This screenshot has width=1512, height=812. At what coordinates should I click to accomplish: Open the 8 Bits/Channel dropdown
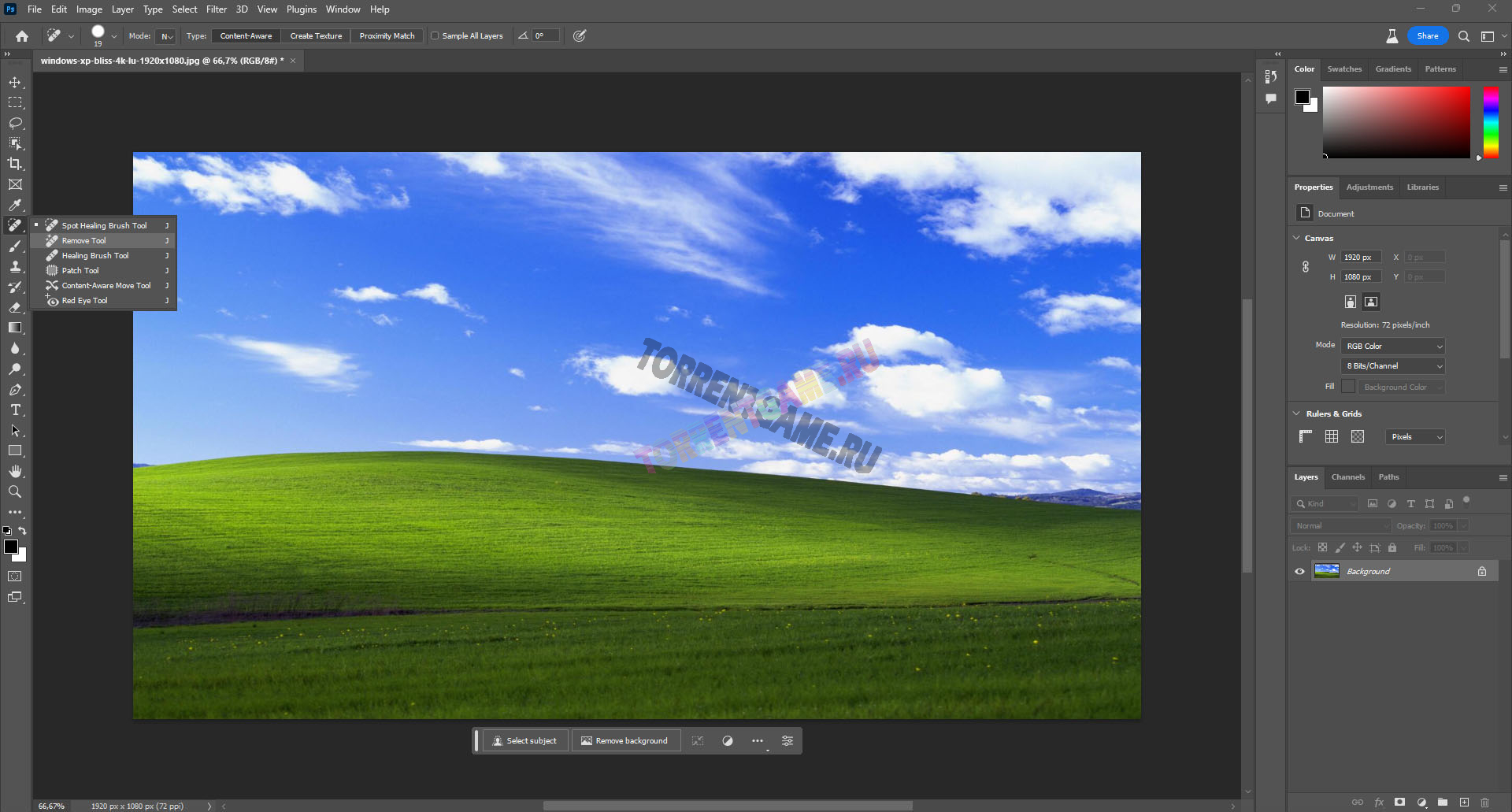(1393, 365)
